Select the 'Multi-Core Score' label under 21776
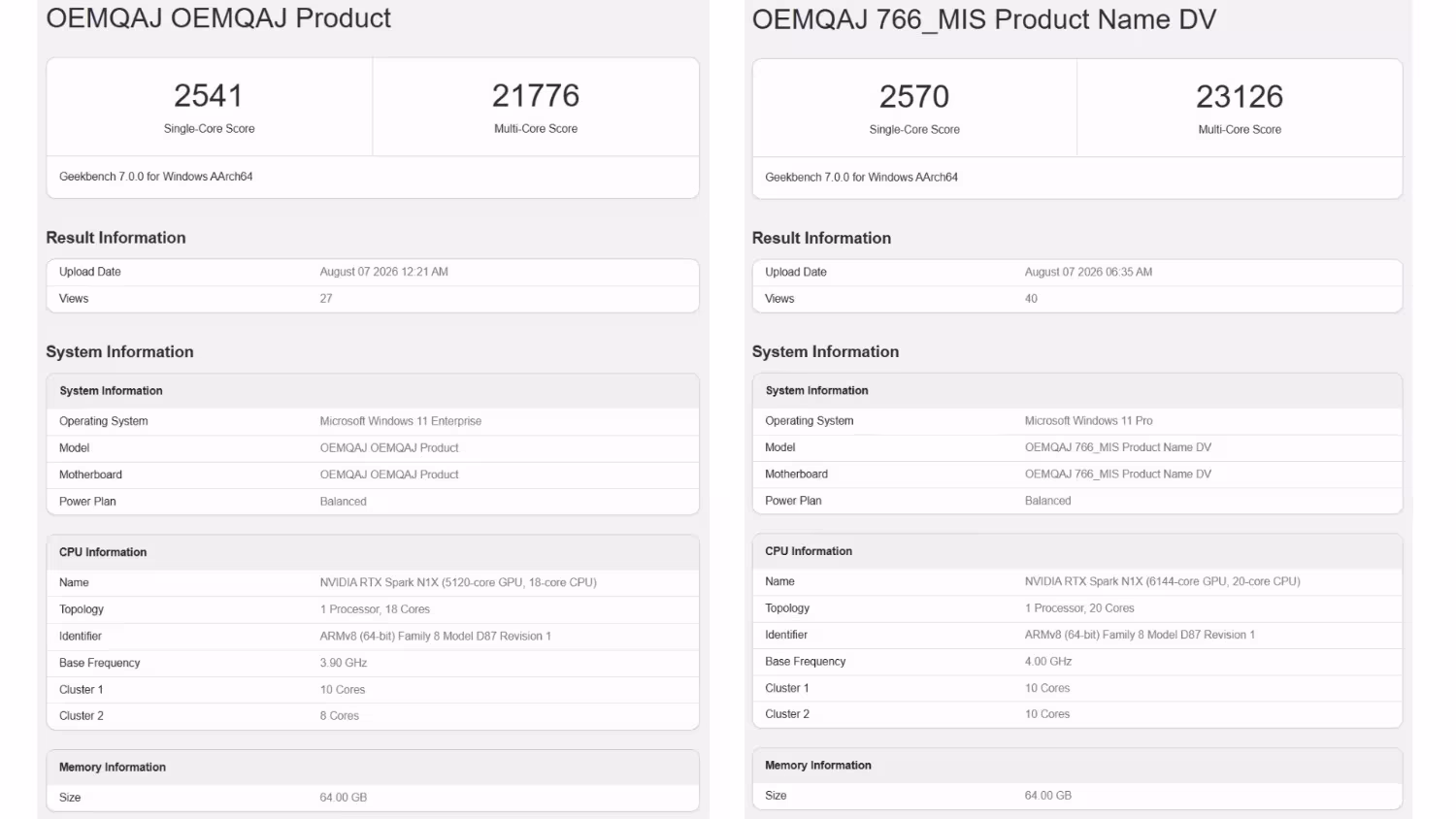The image size is (1456, 819). [536, 129]
